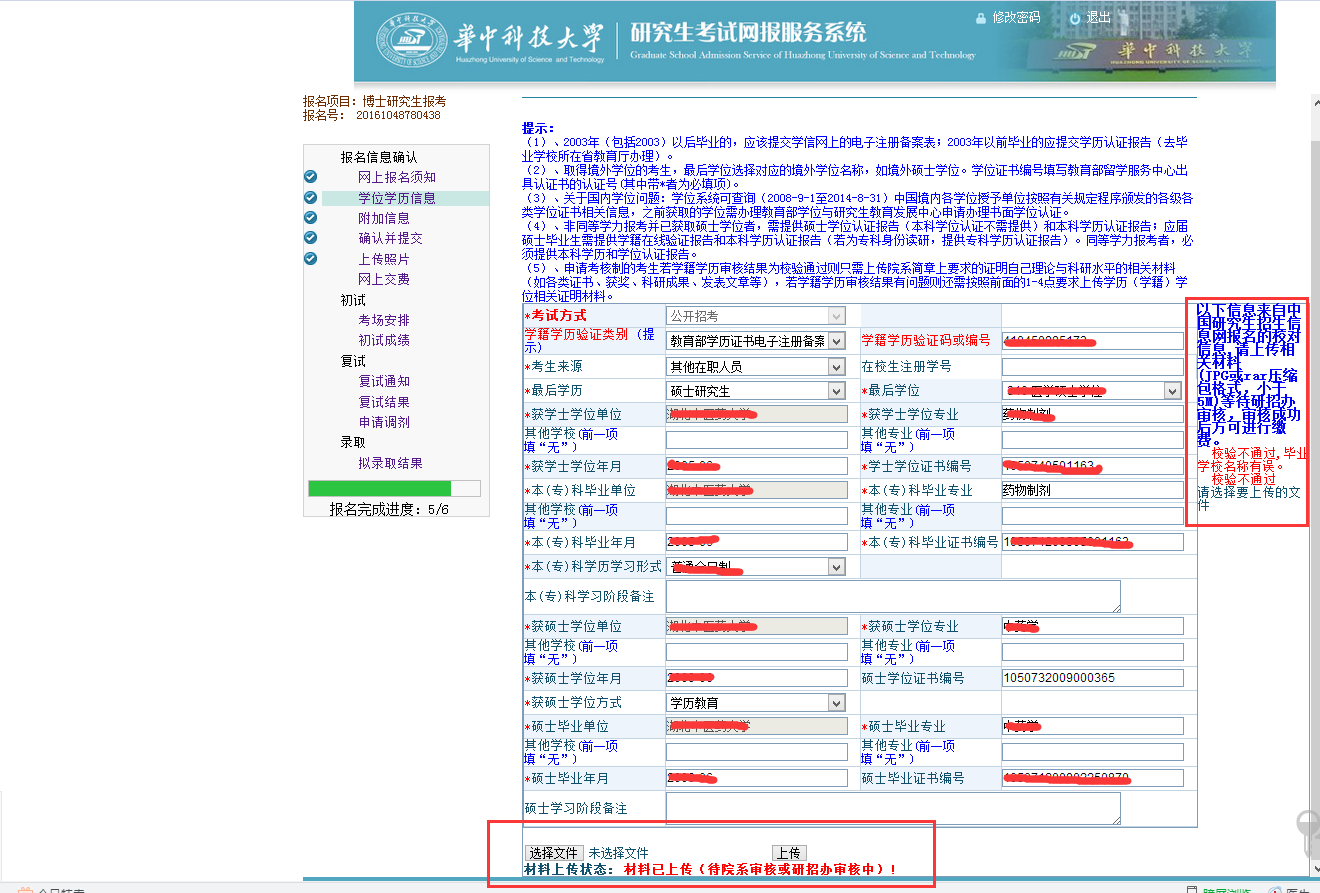Screen dimensions: 1320x893
Task: Click the checkmark icon beside 确认并提交
Action: [310, 238]
